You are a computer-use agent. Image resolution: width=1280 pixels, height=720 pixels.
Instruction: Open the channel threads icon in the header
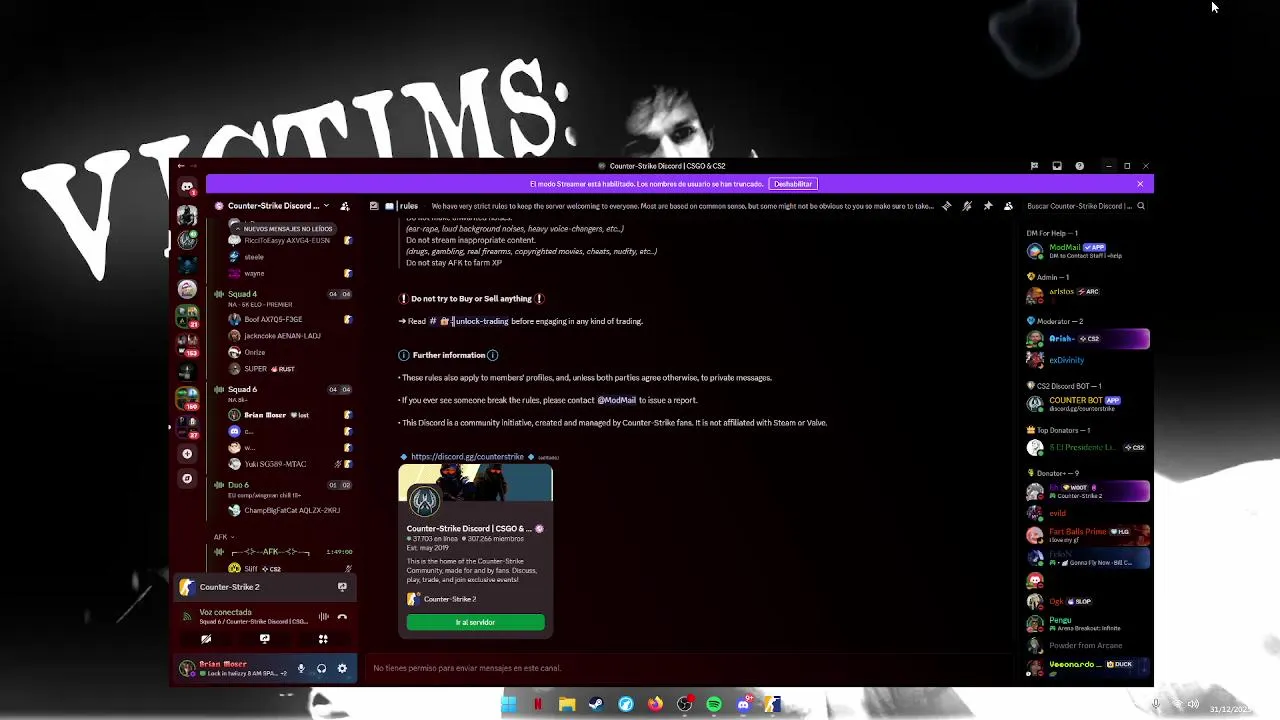946,206
